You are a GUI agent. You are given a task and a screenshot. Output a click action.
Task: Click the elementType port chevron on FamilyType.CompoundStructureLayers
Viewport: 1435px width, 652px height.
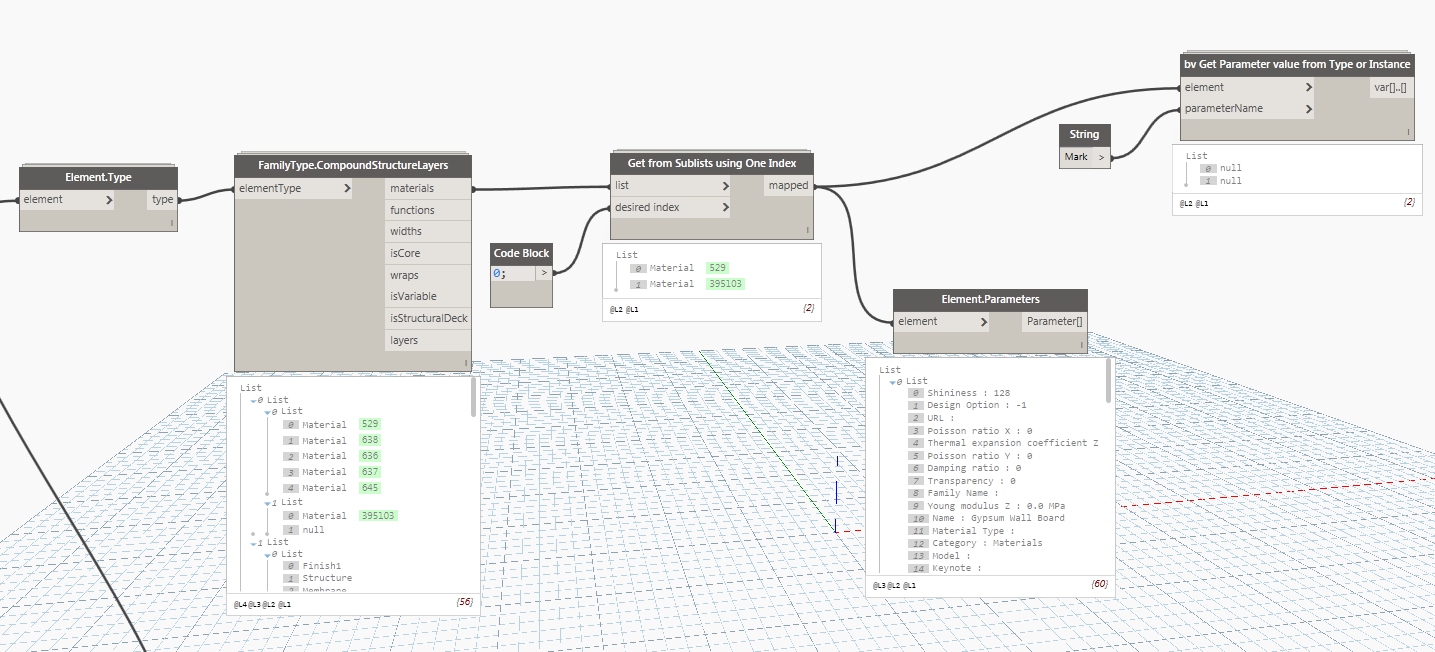346,188
